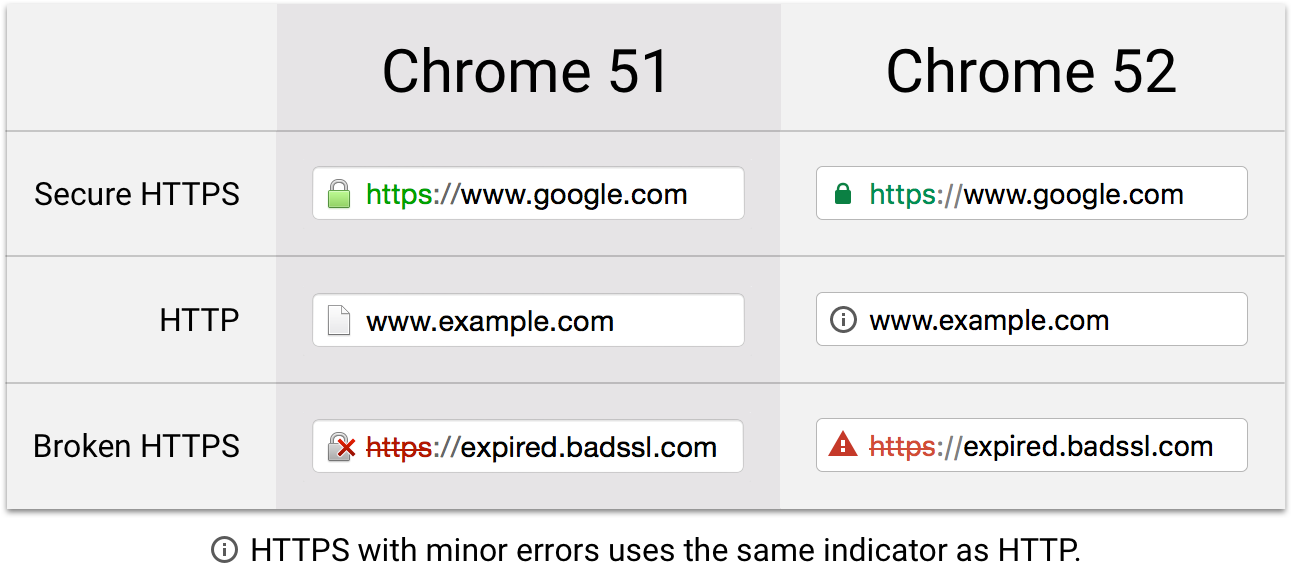Image resolution: width=1291 pixels, height=563 pixels.
Task: Click the info icon in the black bottom bar
Action: pos(224,549)
